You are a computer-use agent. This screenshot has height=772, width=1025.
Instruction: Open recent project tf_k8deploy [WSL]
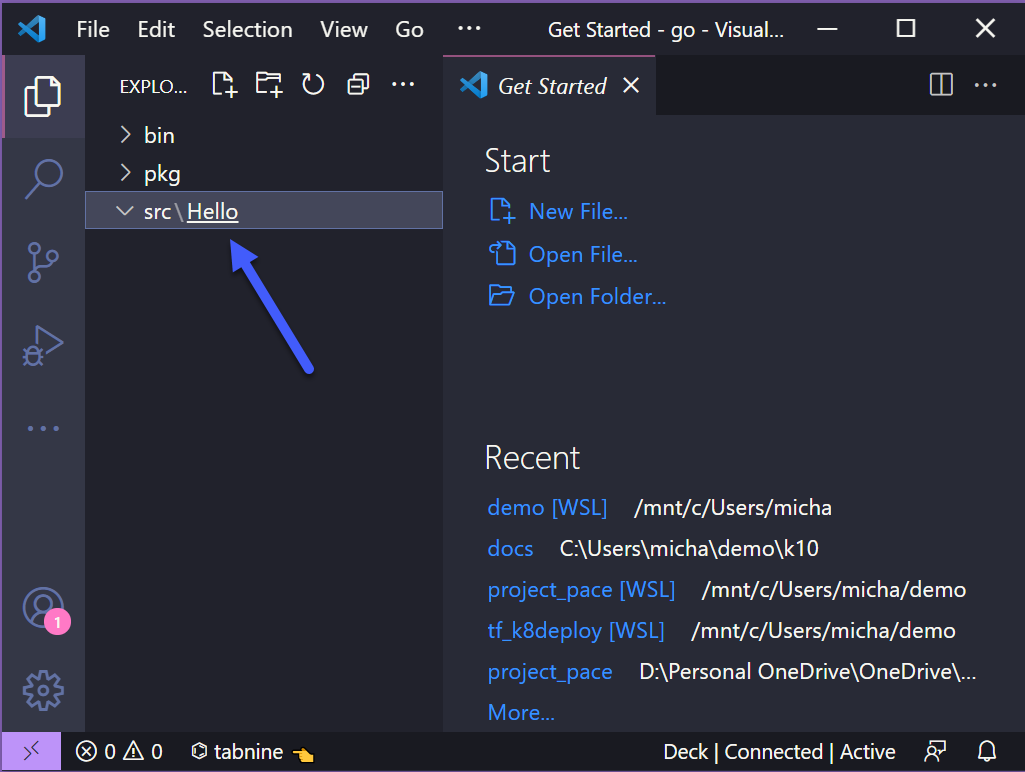click(x=575, y=631)
